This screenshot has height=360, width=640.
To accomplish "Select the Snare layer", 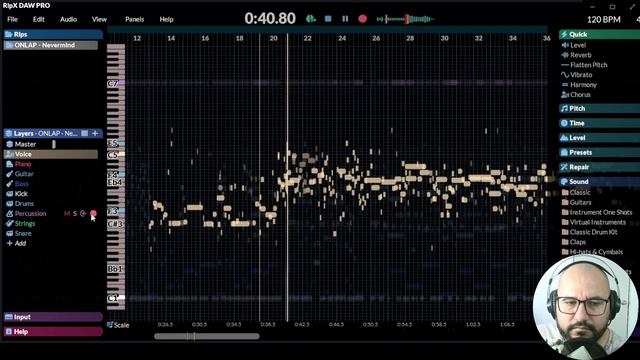I will [x=23, y=233].
